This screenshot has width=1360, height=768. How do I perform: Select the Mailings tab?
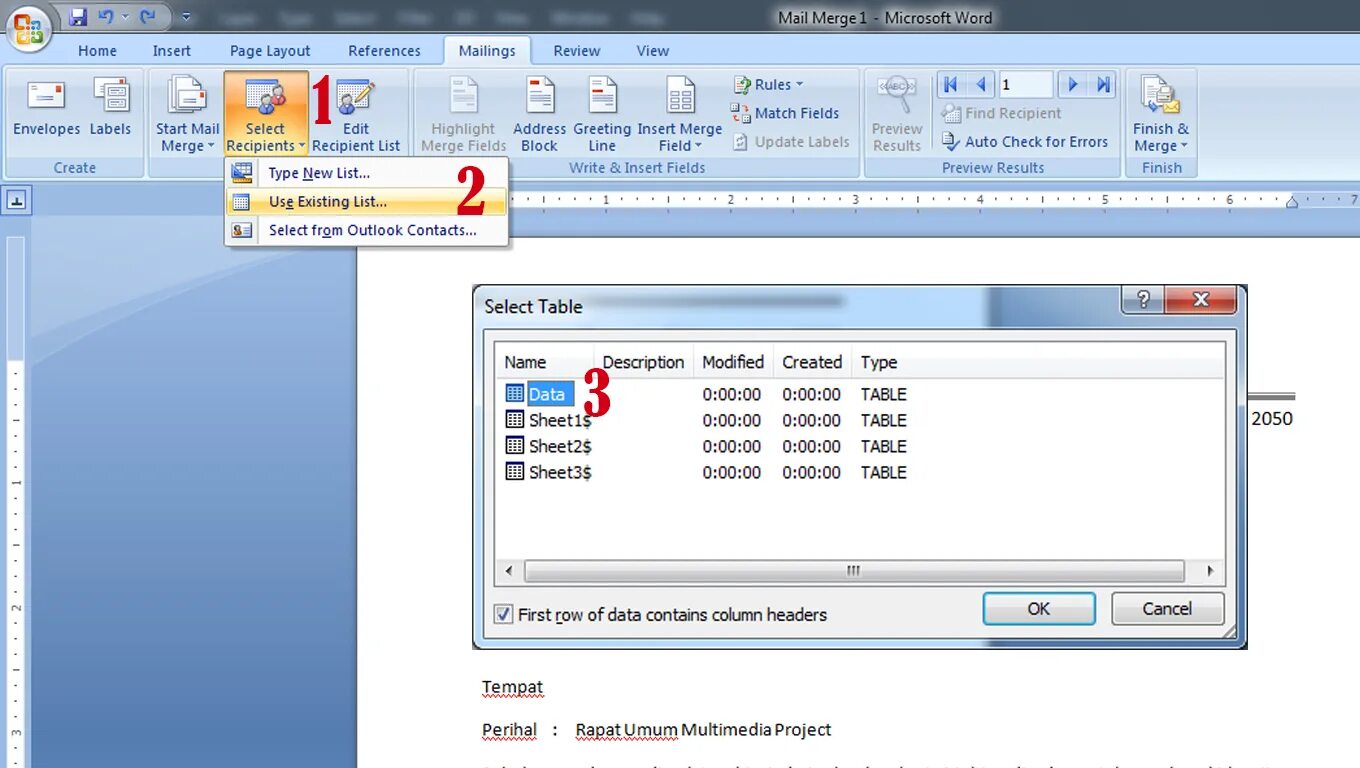click(x=487, y=51)
